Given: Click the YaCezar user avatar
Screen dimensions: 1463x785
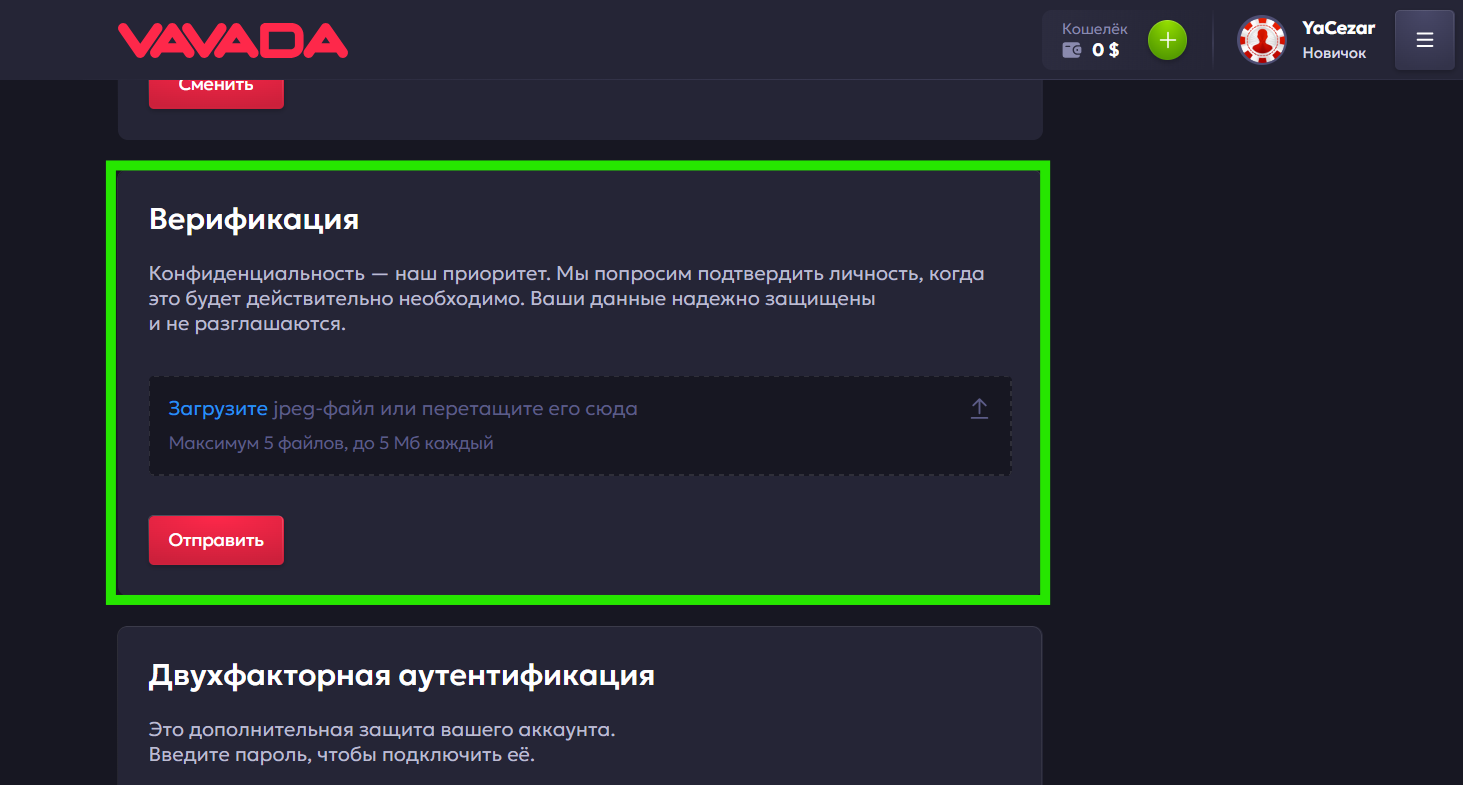Looking at the screenshot, I should (1262, 41).
